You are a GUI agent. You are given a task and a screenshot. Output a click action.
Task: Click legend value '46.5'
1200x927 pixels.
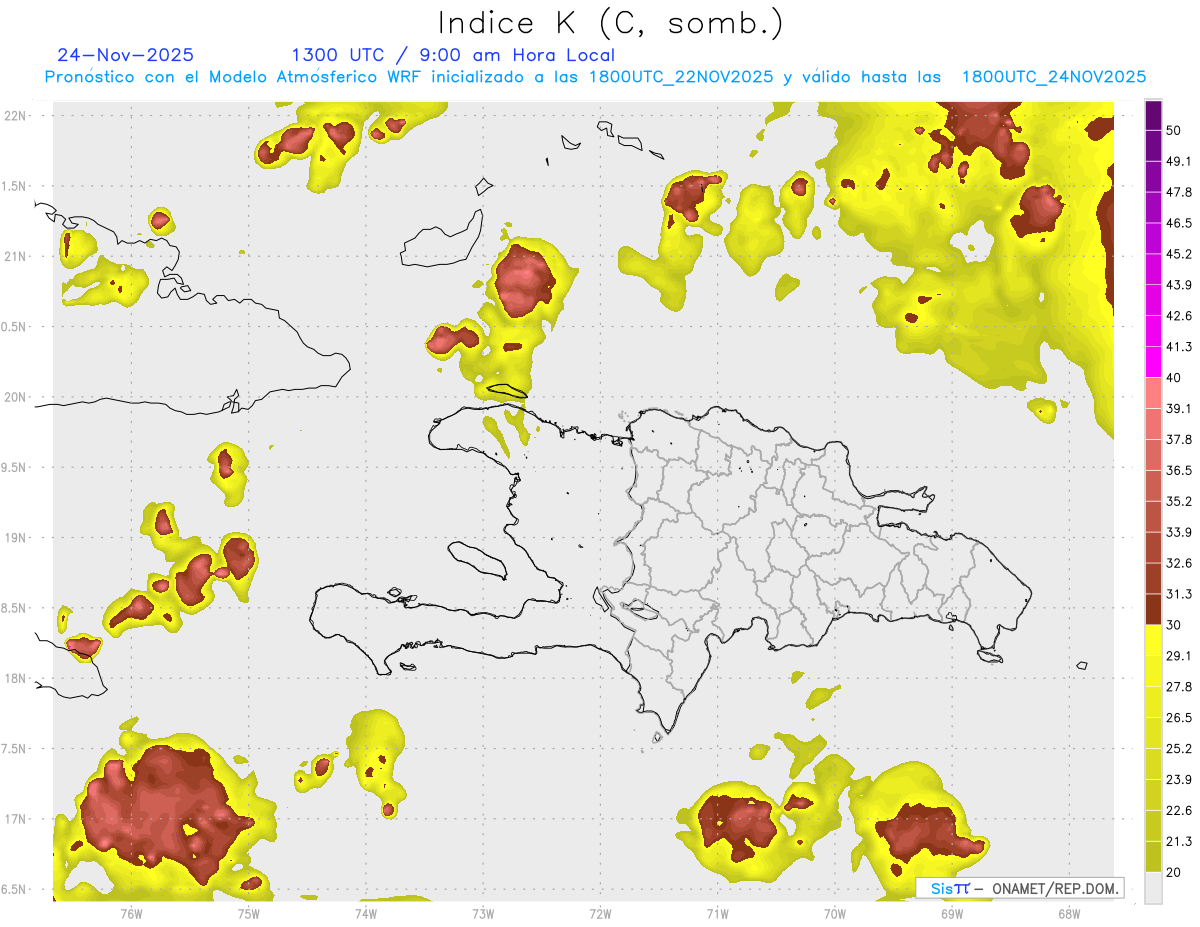tap(1179, 223)
